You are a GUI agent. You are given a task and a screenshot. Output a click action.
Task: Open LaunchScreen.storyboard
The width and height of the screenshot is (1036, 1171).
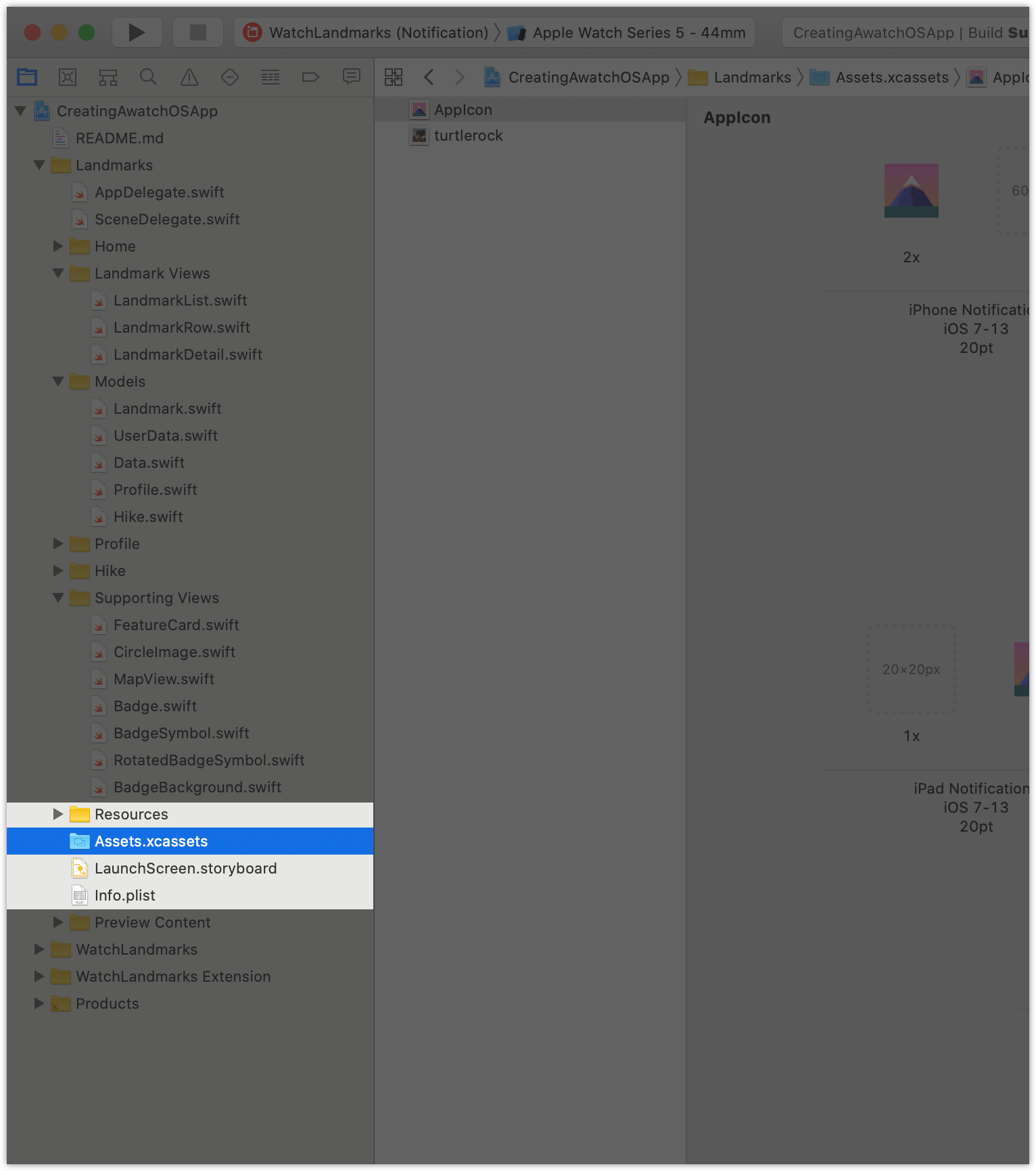(x=190, y=868)
